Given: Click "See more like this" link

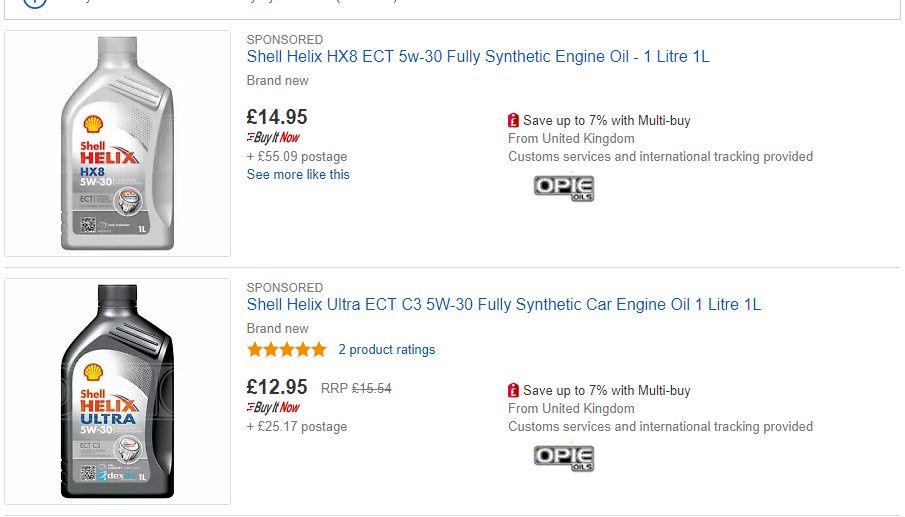Looking at the screenshot, I should coord(298,174).
